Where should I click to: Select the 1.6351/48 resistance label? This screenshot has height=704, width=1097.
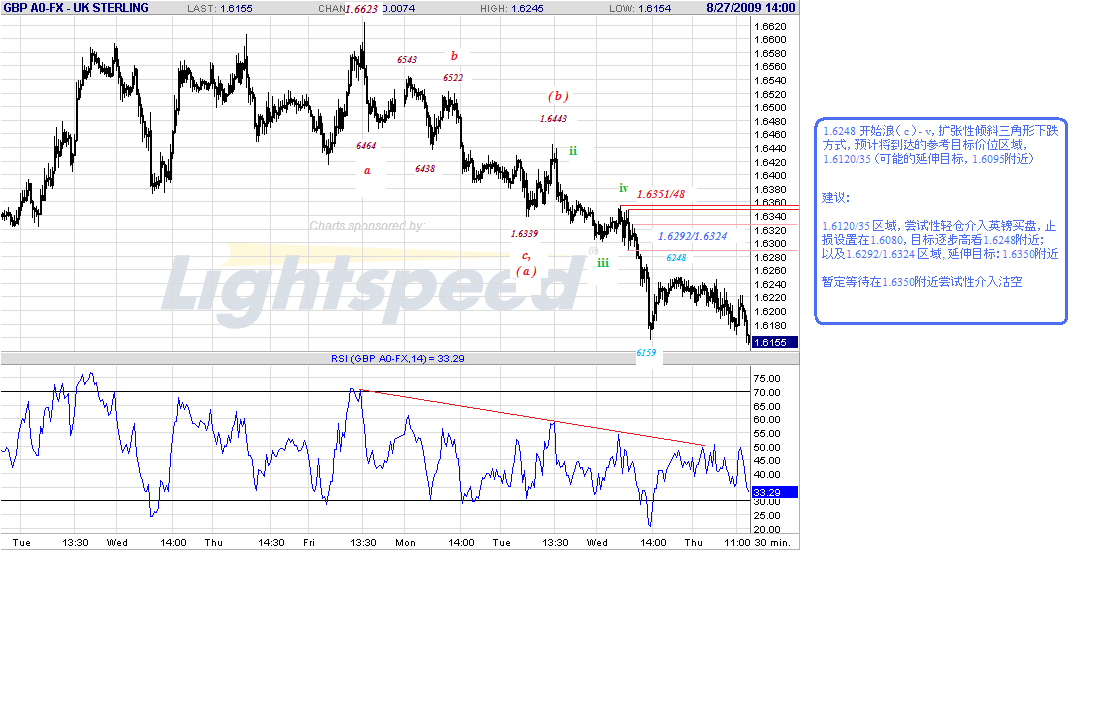pyautogui.click(x=661, y=194)
